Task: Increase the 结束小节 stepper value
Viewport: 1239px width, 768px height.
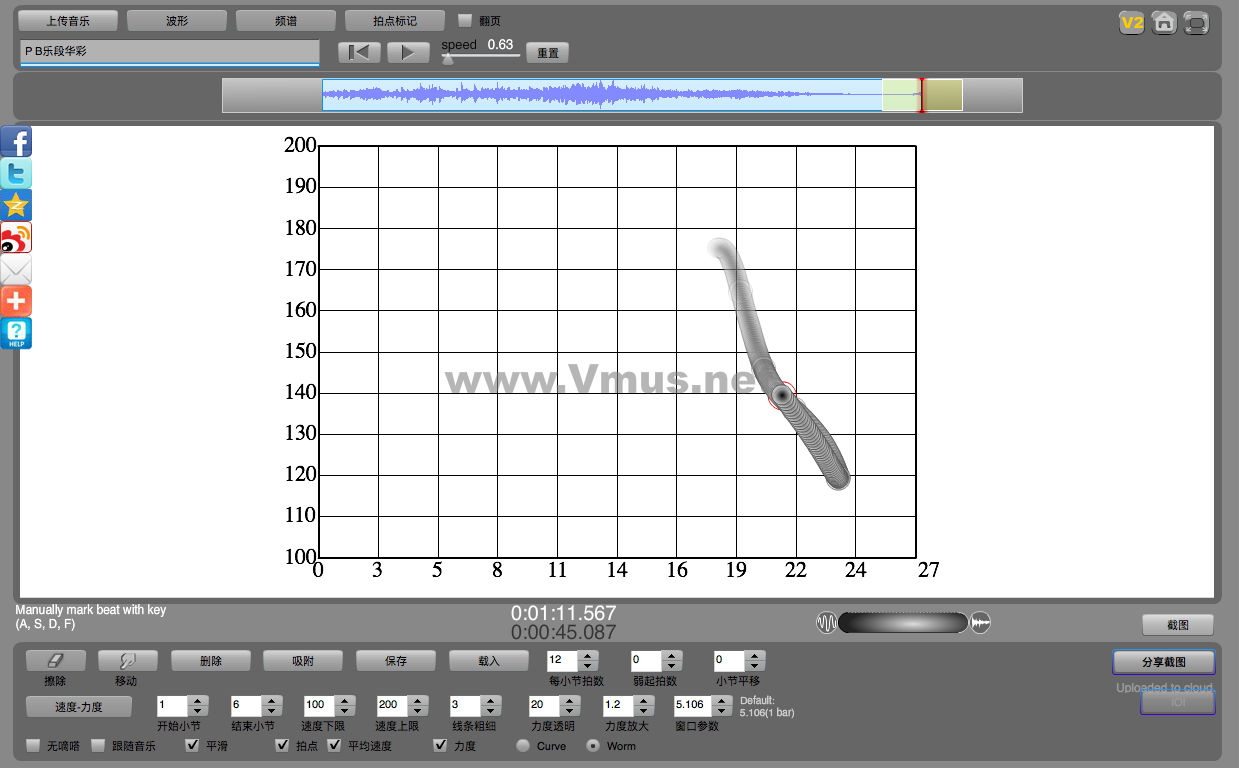Action: [269, 699]
